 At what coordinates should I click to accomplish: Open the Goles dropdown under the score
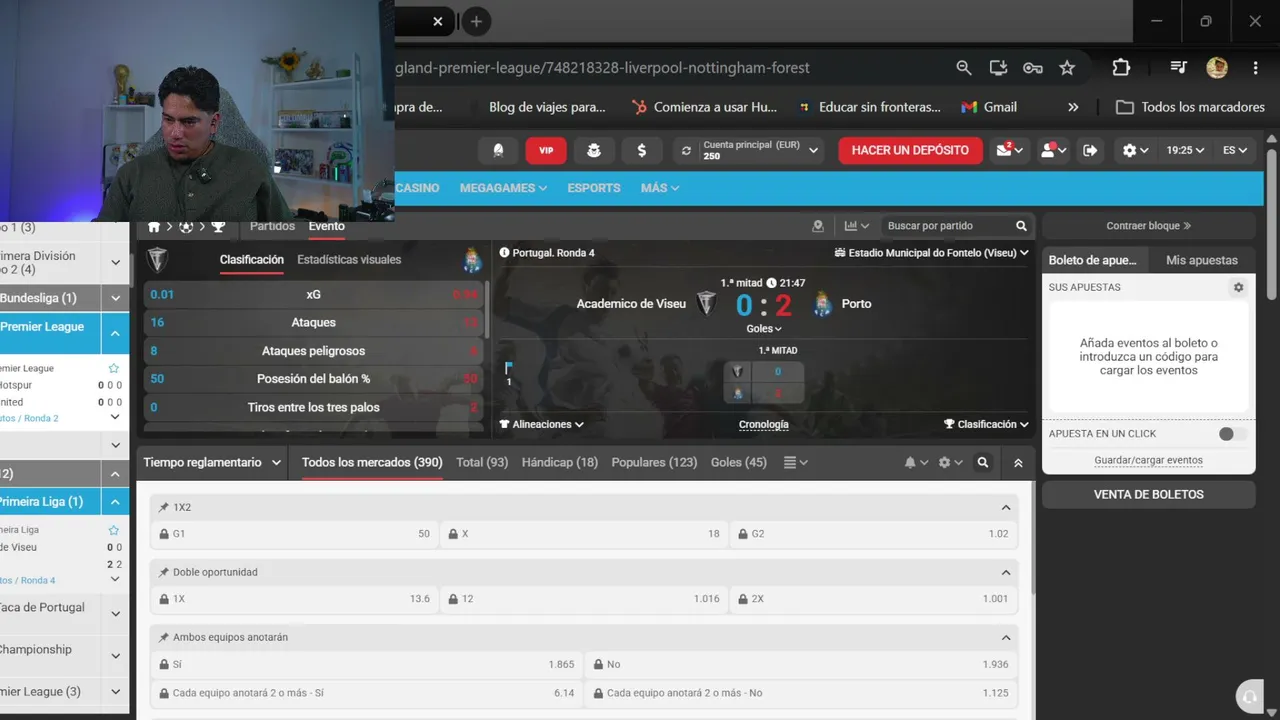pos(764,328)
